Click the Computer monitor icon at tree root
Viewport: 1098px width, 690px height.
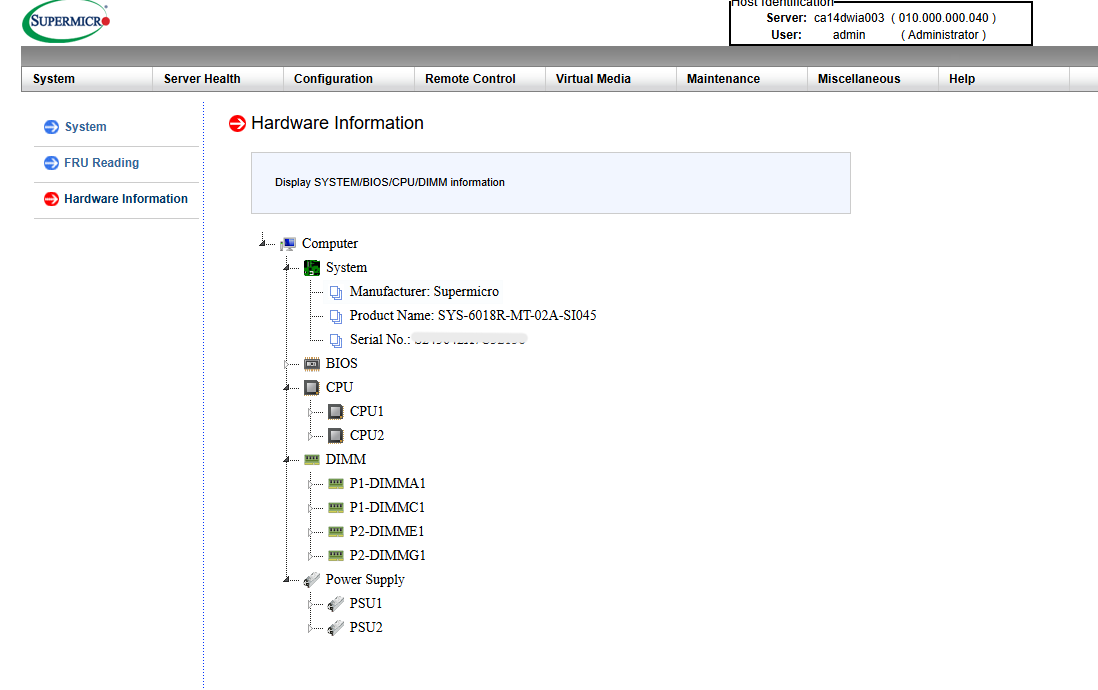288,243
